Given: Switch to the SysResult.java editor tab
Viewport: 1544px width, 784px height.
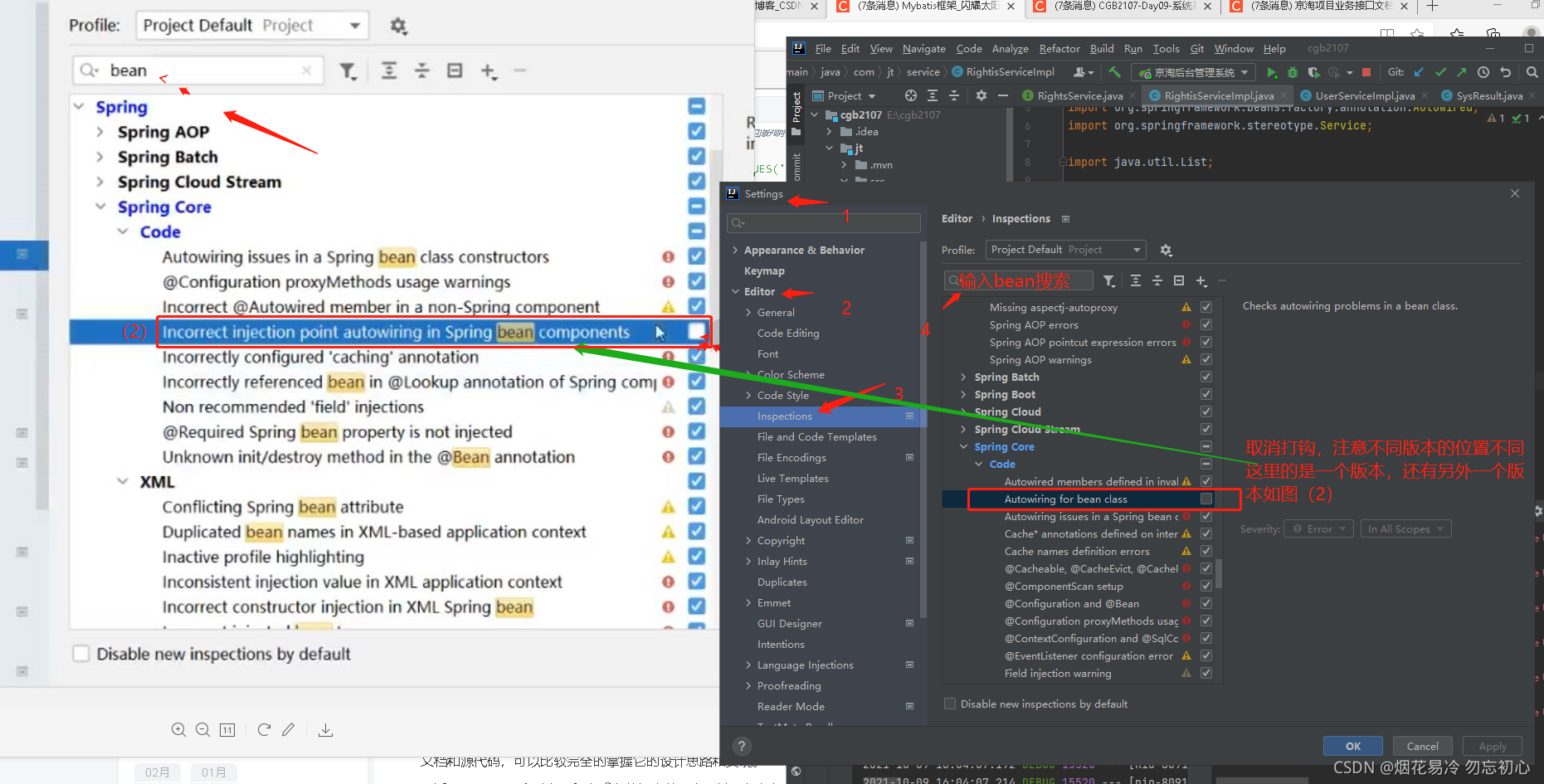Looking at the screenshot, I should tap(1488, 95).
